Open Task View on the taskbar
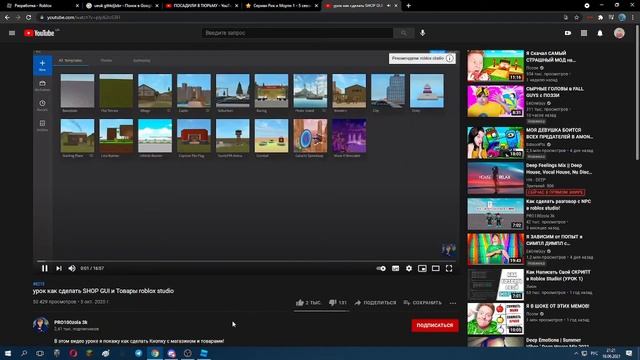Screen dimensions: 640x360 point(40,353)
